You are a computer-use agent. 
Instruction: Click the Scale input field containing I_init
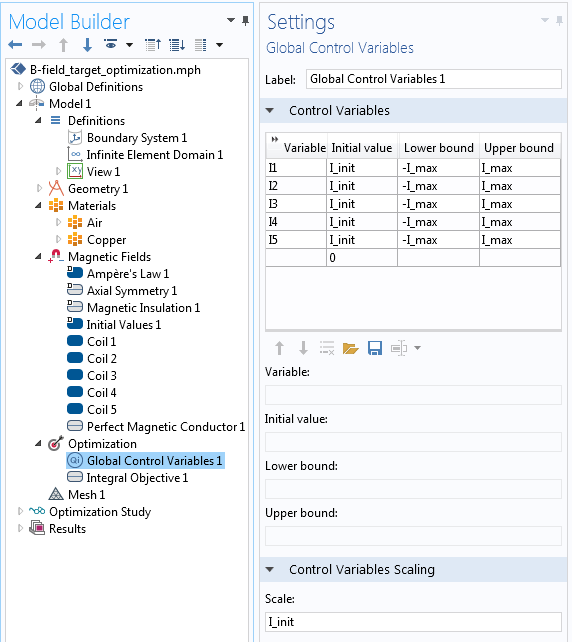414,622
